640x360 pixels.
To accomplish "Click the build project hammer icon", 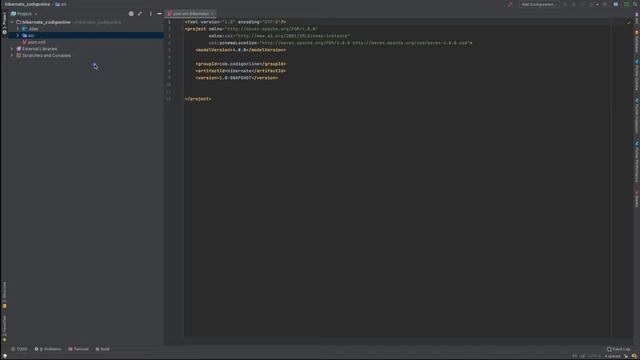I will 510,4.
